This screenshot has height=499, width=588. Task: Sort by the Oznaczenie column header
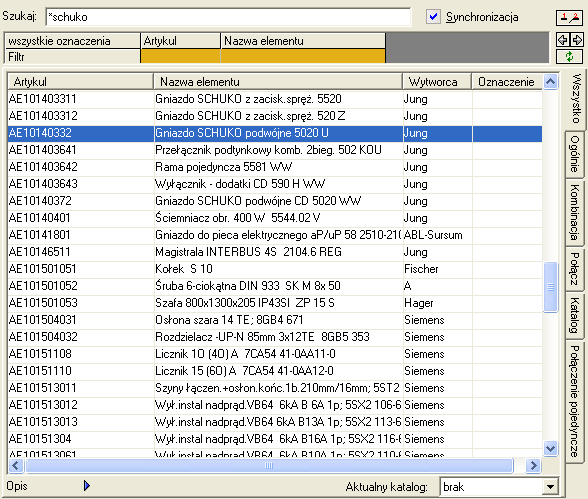pos(507,81)
